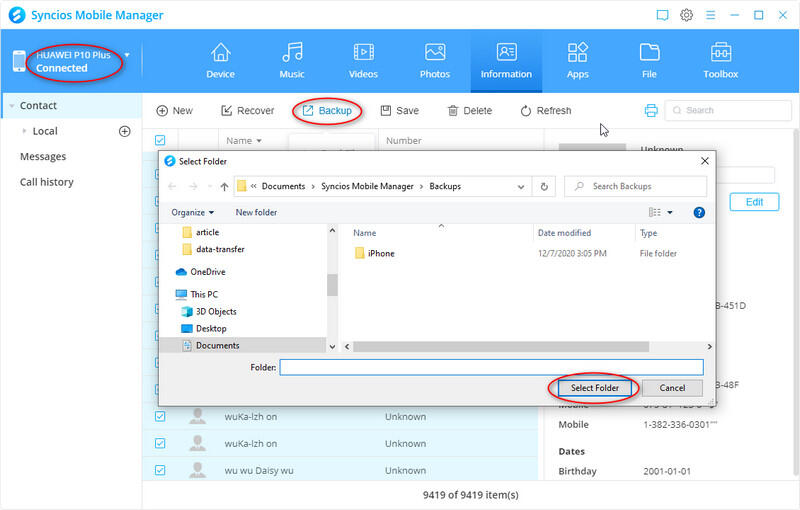Open dialog help question mark icon
This screenshot has width=800, height=510.
pyautogui.click(x=699, y=212)
